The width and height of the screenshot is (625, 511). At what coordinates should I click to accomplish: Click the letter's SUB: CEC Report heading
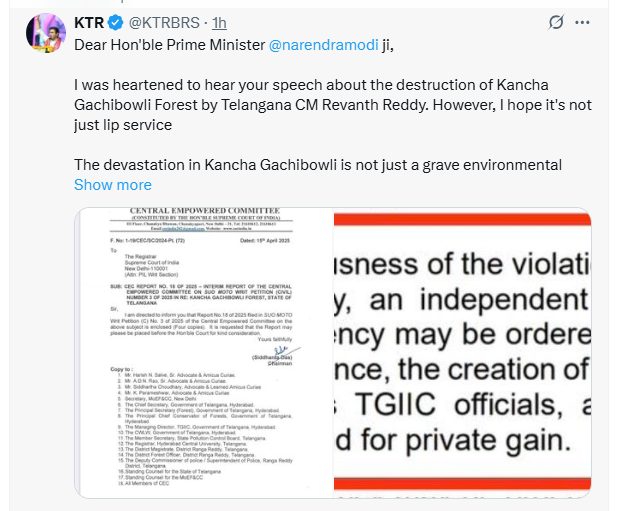[201, 295]
